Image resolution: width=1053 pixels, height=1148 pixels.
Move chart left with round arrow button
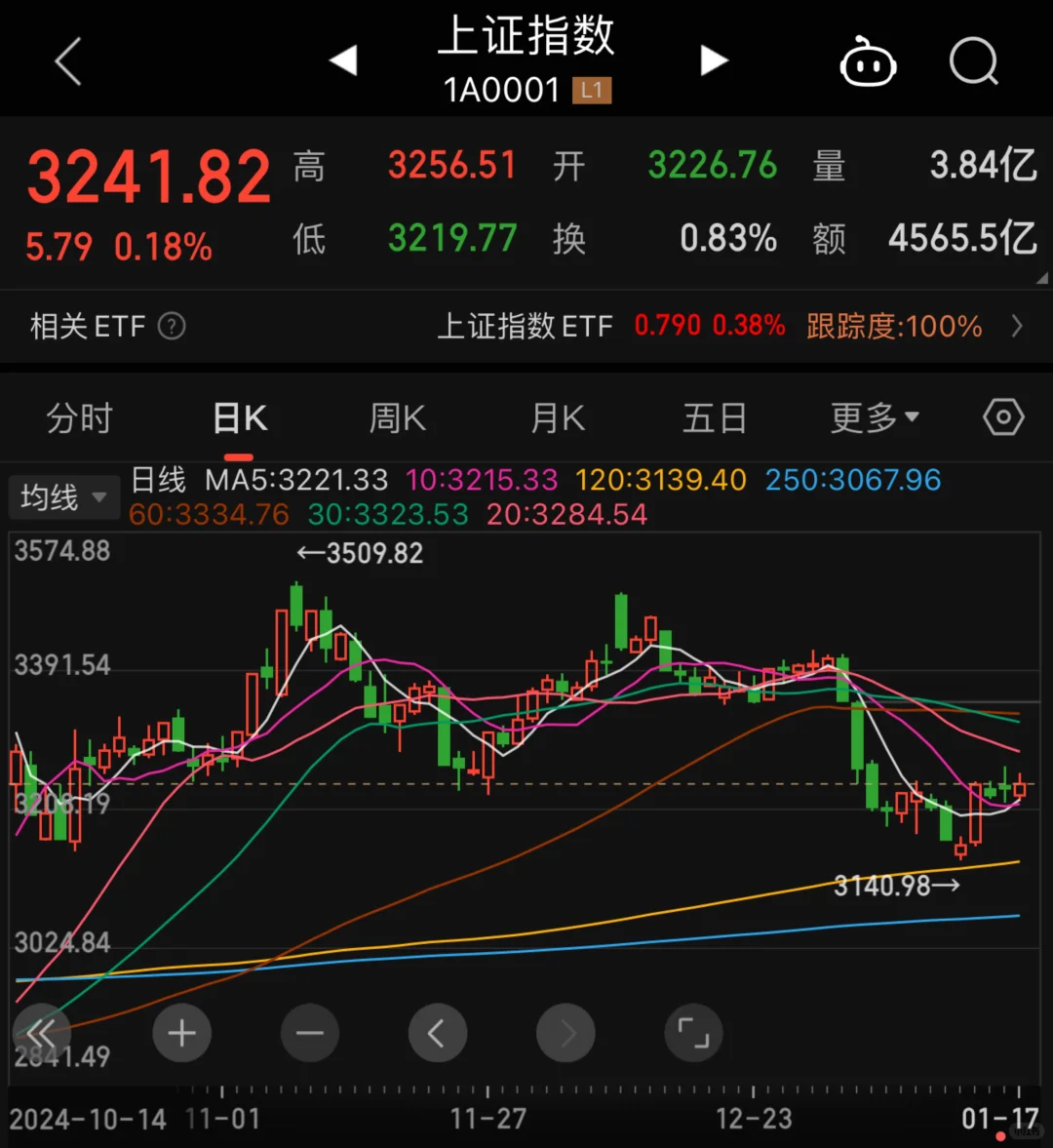coord(438,1033)
